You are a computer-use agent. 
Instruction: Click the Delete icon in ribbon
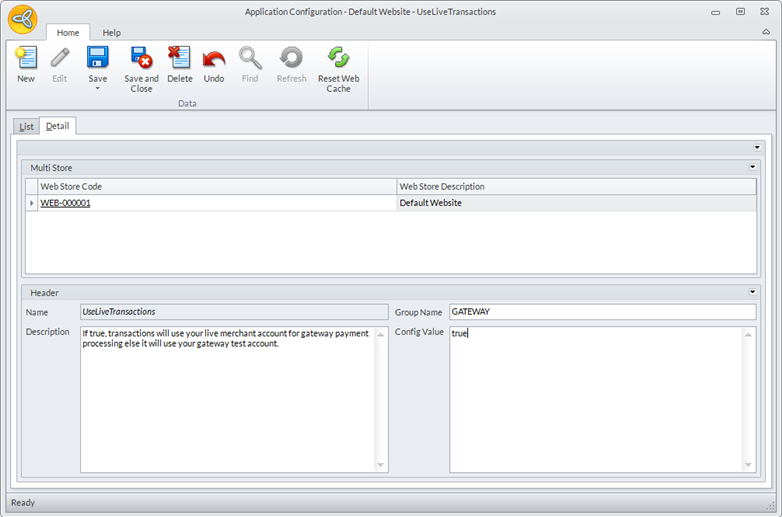click(179, 58)
